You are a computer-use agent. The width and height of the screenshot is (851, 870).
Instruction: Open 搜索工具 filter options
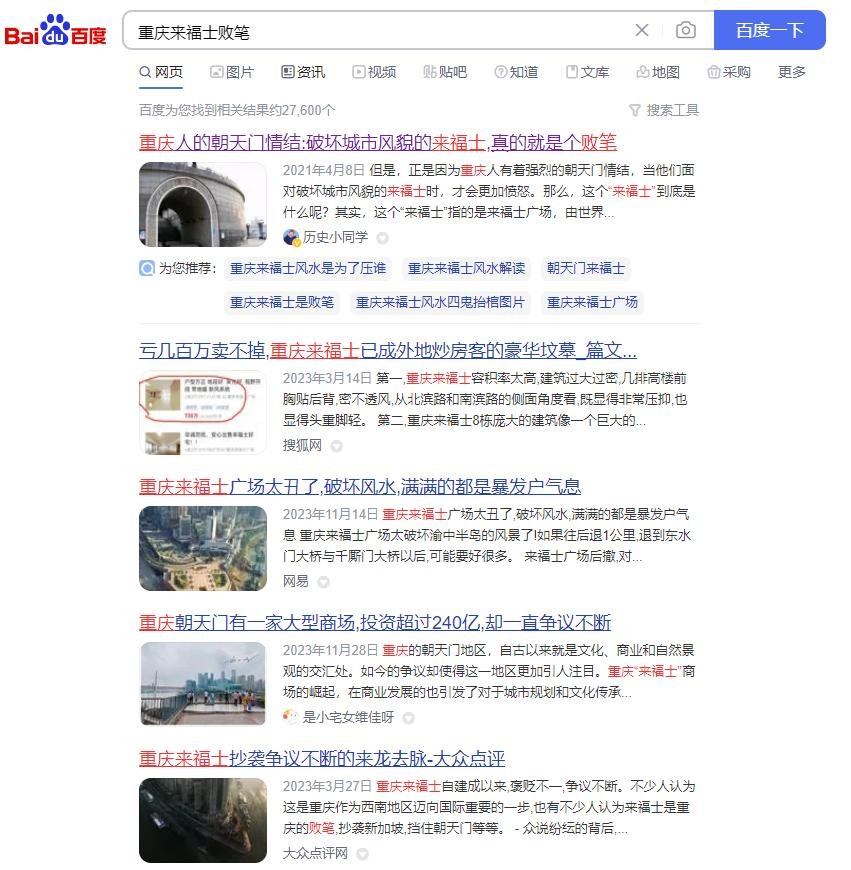click(x=664, y=110)
